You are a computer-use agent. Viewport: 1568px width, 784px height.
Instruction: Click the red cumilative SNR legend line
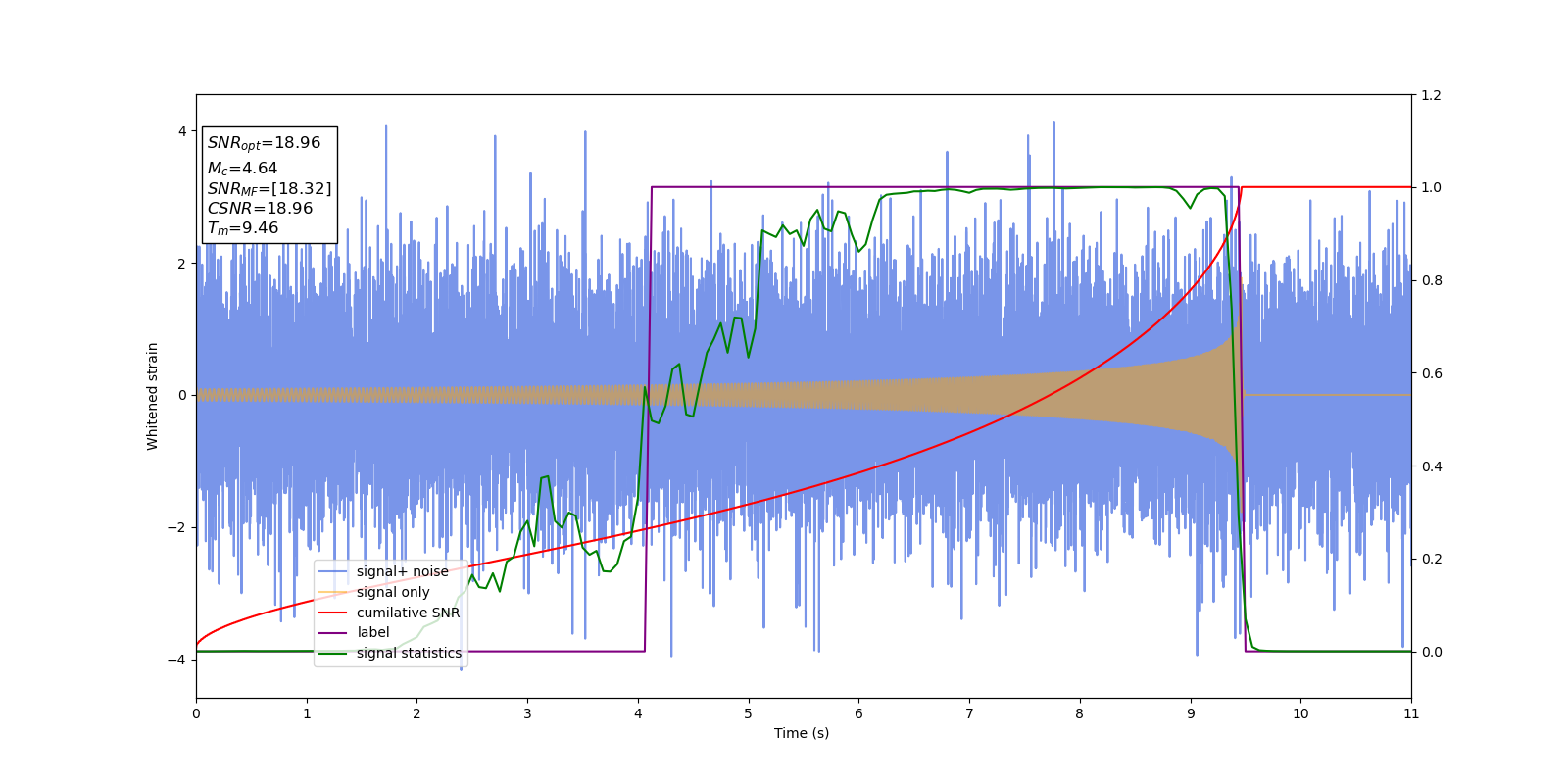(333, 612)
